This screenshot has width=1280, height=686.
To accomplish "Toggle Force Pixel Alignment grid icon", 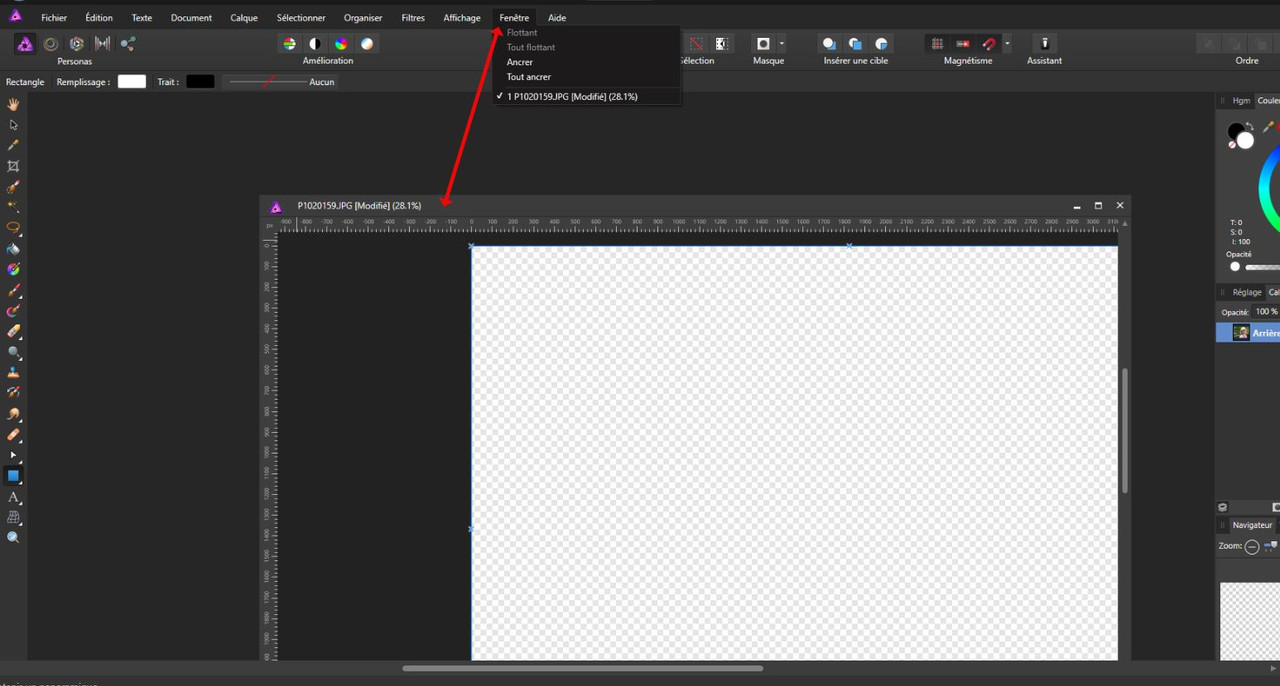I will pos(937,44).
